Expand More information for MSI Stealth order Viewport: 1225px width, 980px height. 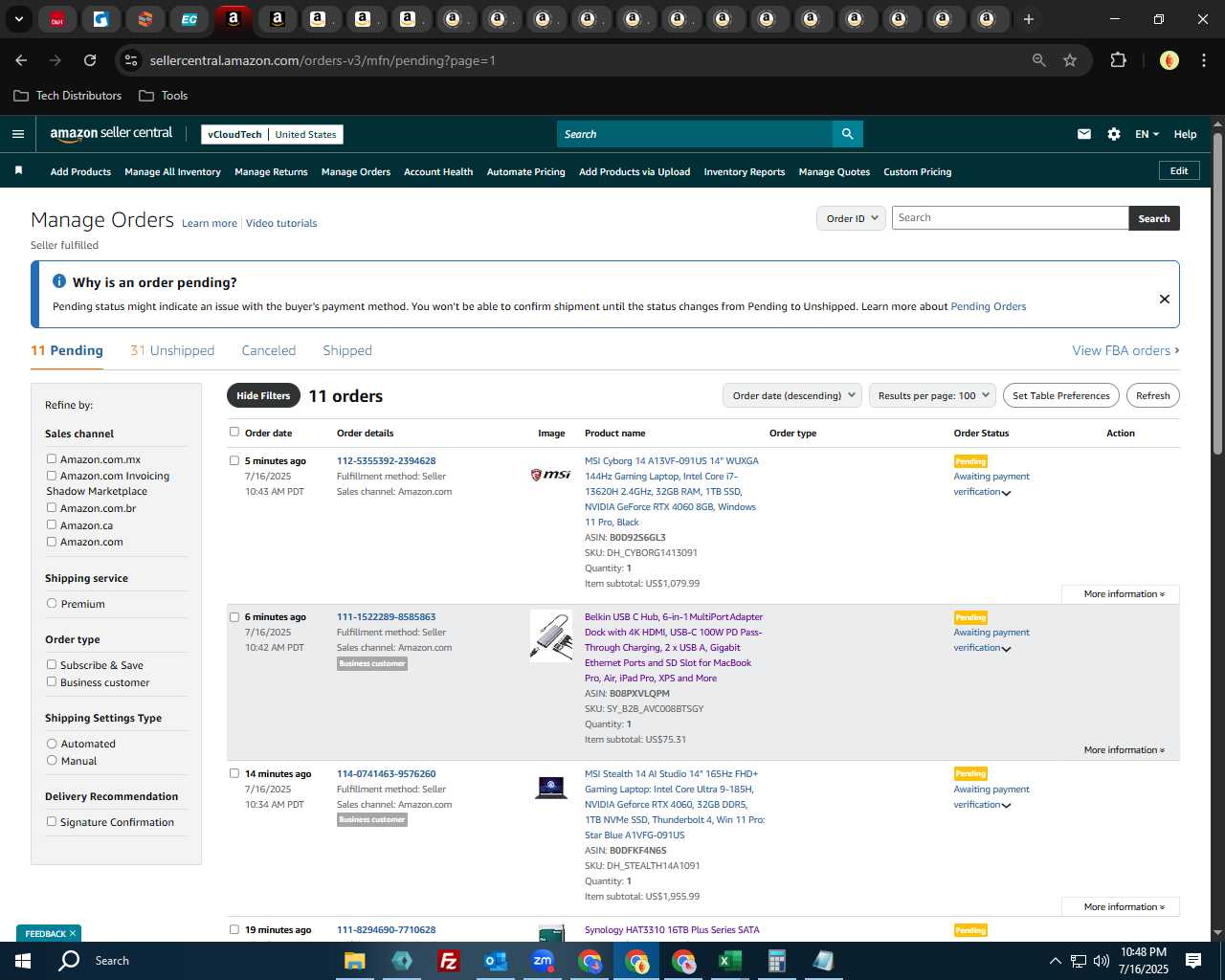click(x=1121, y=906)
